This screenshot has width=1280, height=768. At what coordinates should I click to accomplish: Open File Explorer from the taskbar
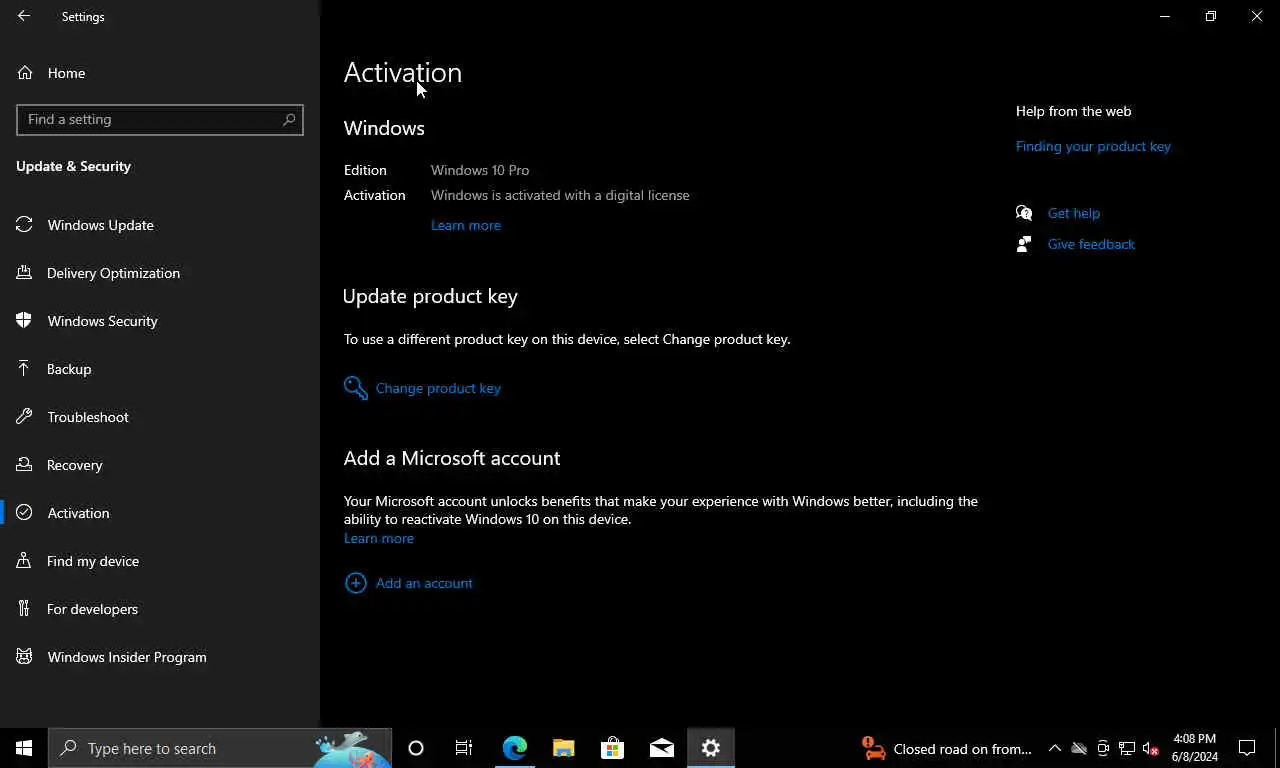(564, 748)
